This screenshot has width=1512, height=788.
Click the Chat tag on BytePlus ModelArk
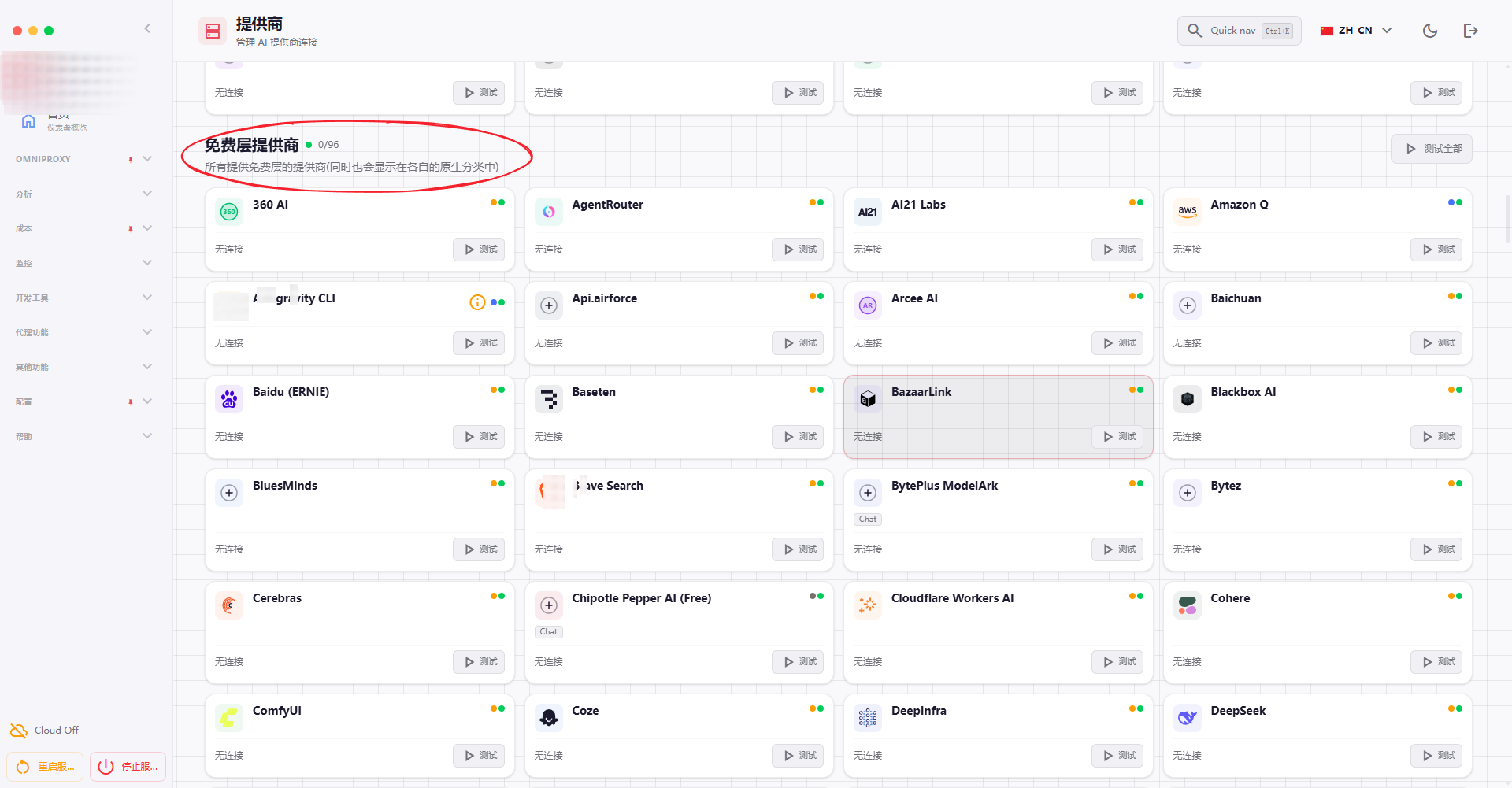pyautogui.click(x=868, y=520)
